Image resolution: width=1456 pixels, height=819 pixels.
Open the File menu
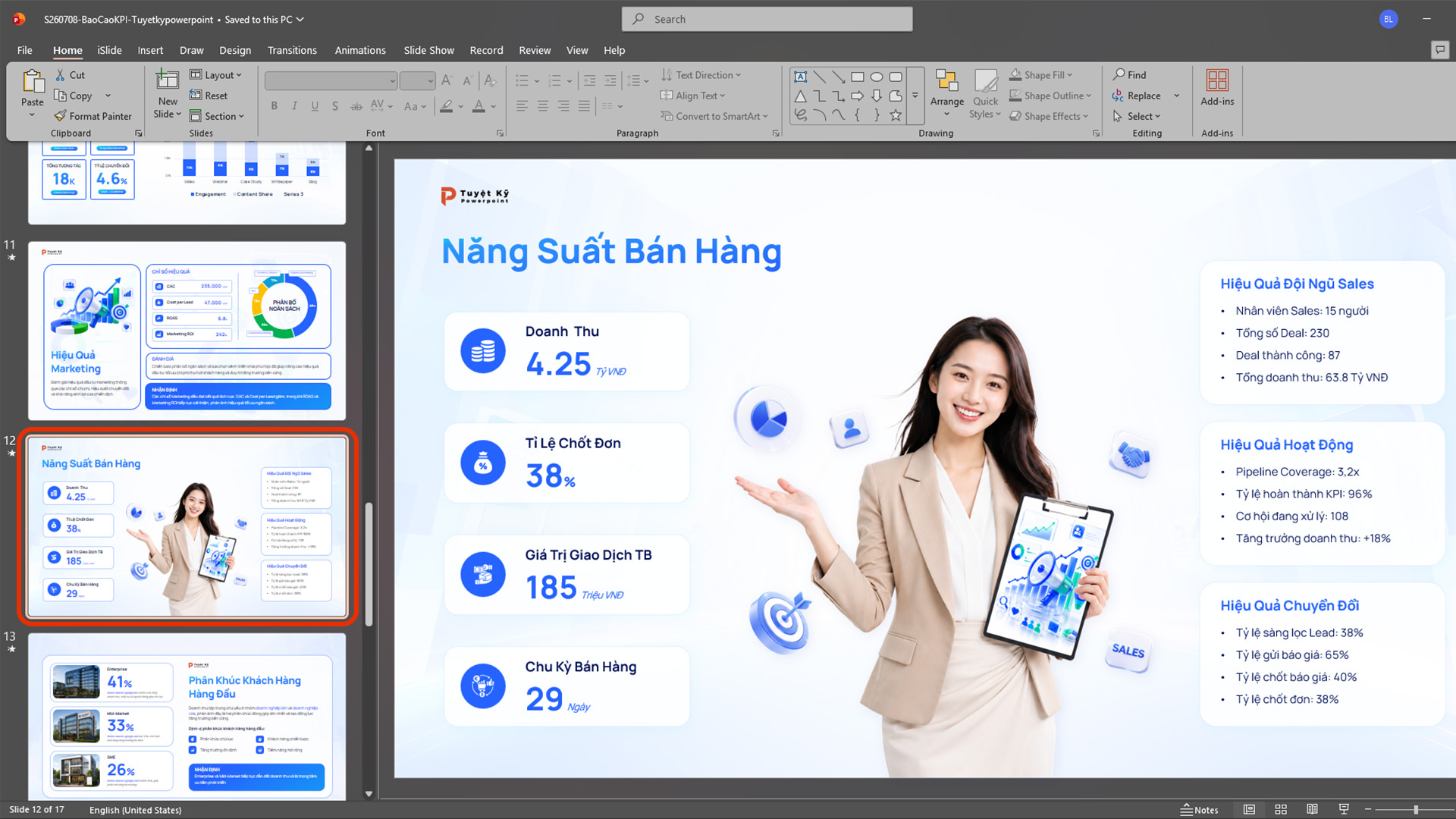(25, 50)
